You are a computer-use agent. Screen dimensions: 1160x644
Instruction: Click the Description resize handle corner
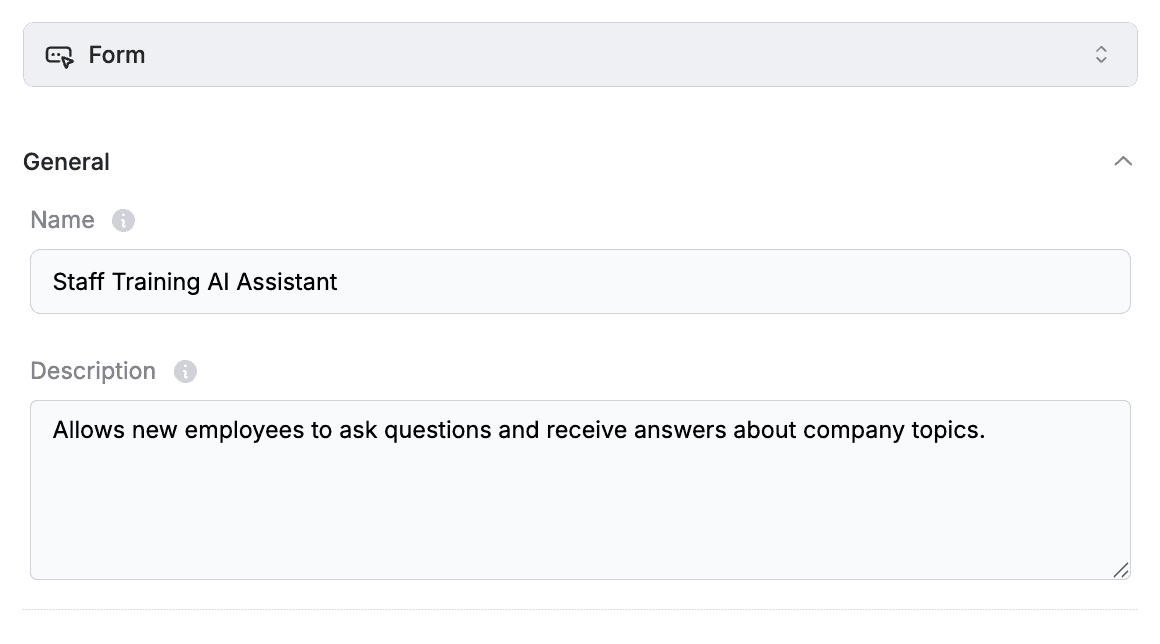click(1121, 570)
